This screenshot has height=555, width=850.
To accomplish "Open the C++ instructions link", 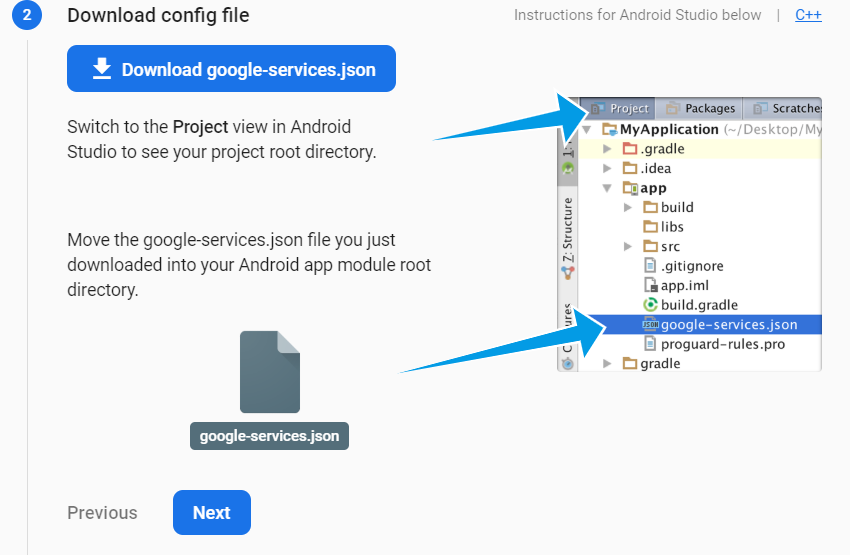I will click(x=808, y=15).
